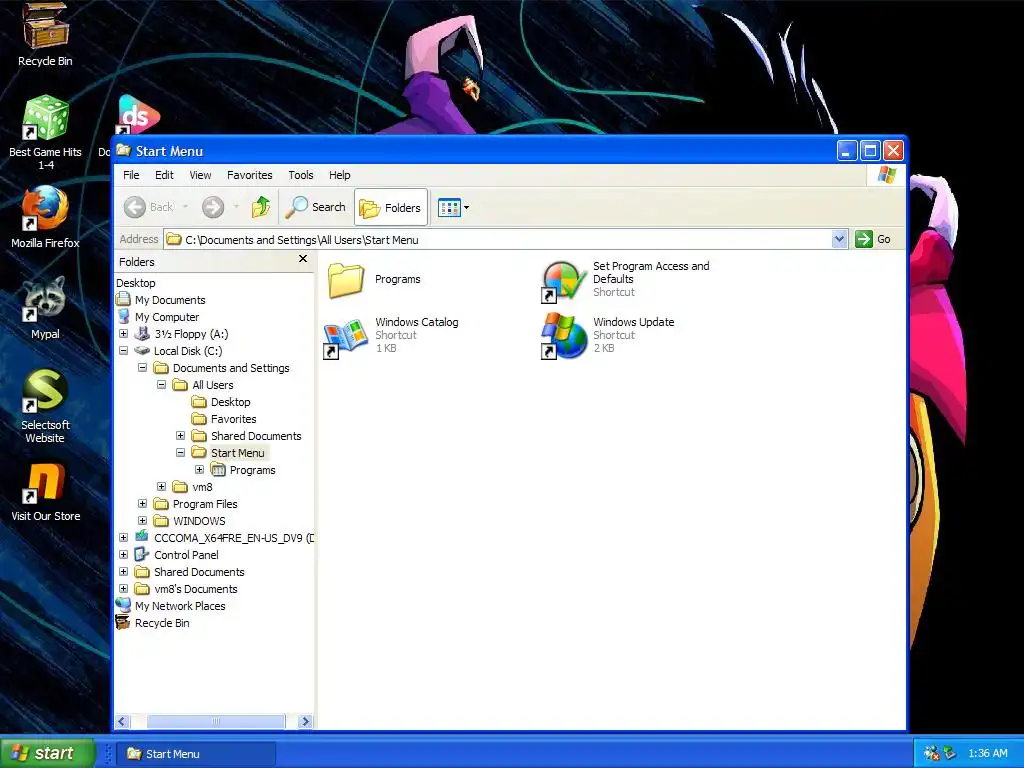Select Set Program Access and Defaults shortcut
1024x768 pixels.
626,280
